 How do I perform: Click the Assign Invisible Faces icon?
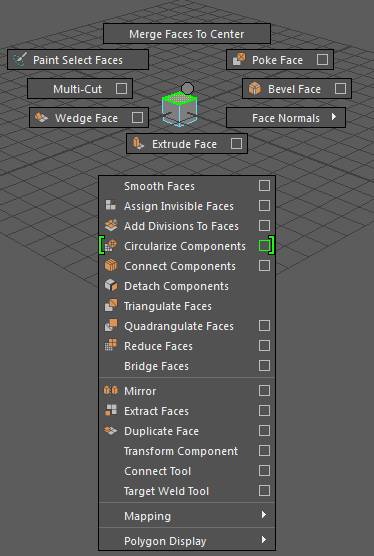111,205
